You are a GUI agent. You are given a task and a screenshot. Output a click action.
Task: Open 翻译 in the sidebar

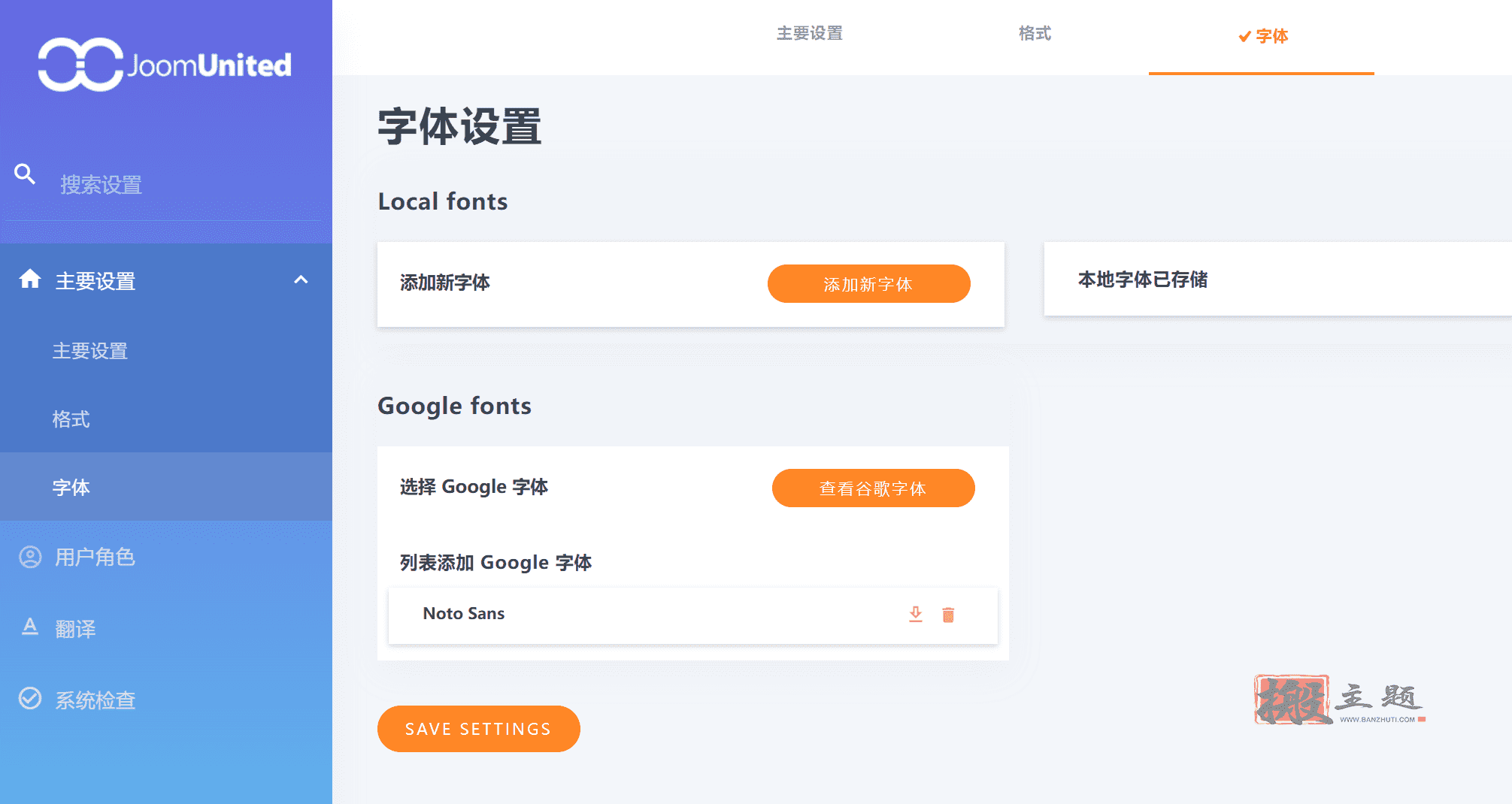click(x=166, y=628)
